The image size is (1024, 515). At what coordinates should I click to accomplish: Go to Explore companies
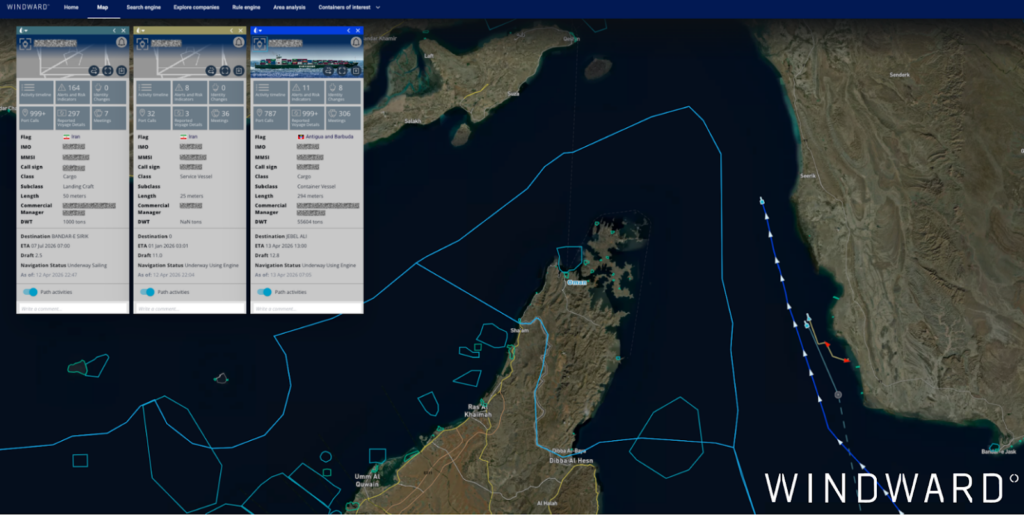coord(197,7)
